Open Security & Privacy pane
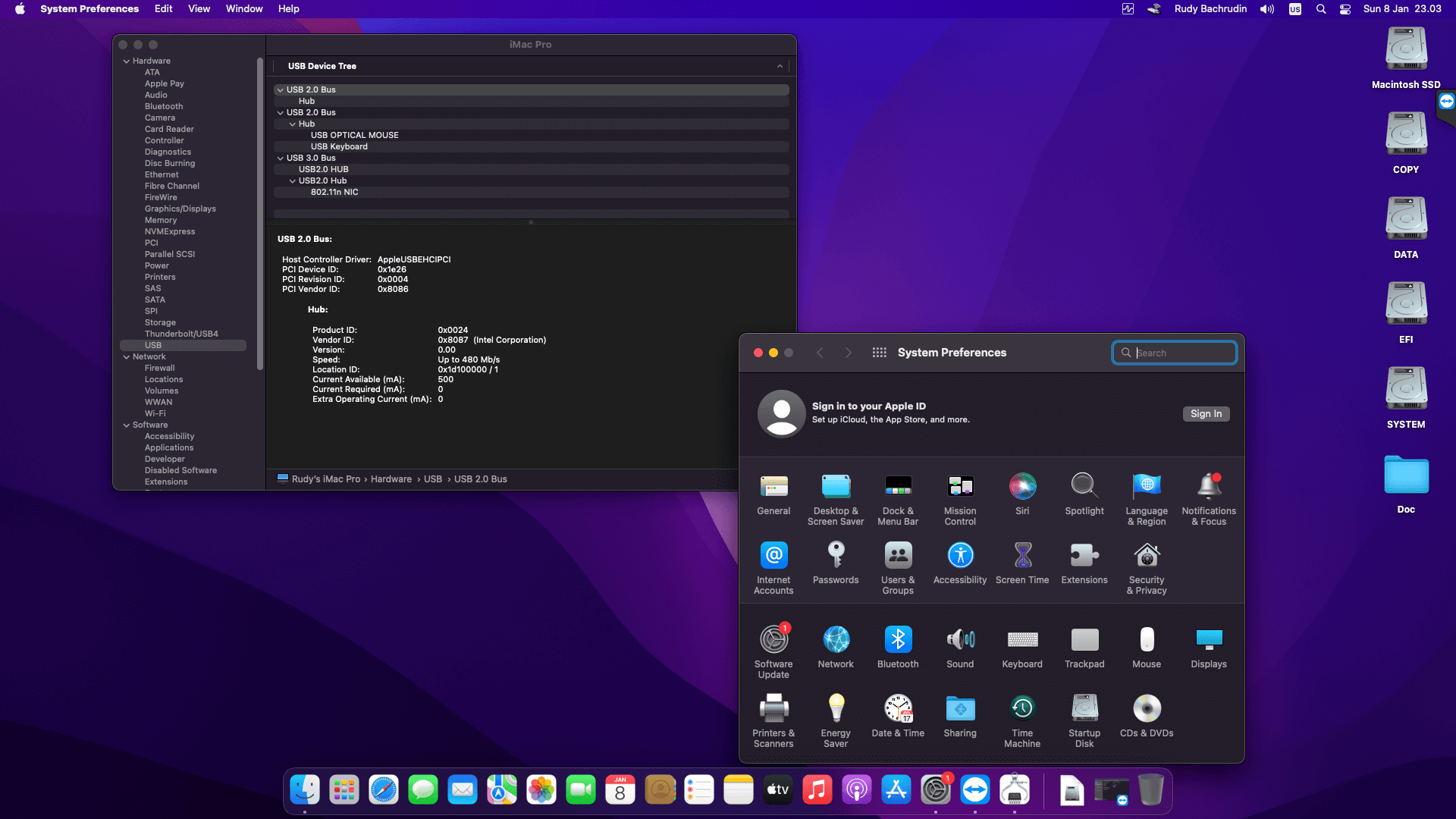This screenshot has width=1456, height=819. tap(1147, 557)
